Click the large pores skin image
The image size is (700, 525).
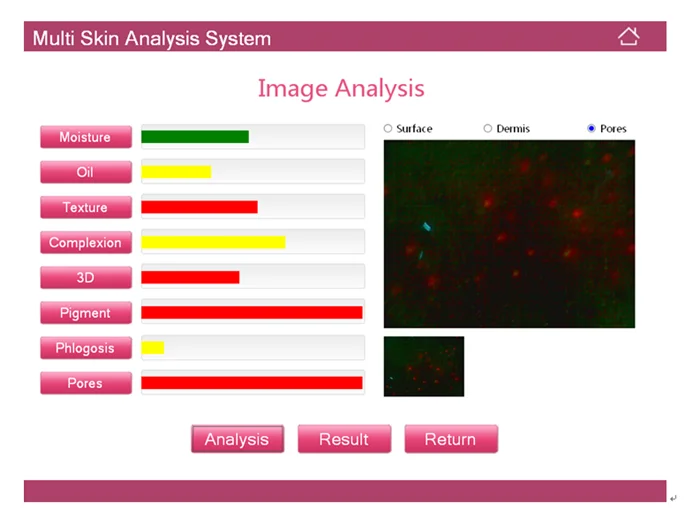point(509,234)
